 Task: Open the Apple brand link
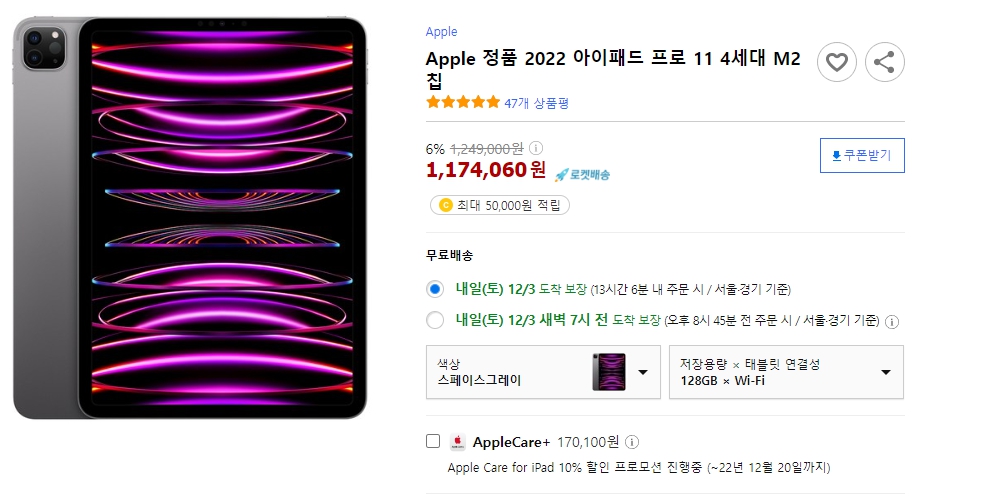click(x=441, y=31)
